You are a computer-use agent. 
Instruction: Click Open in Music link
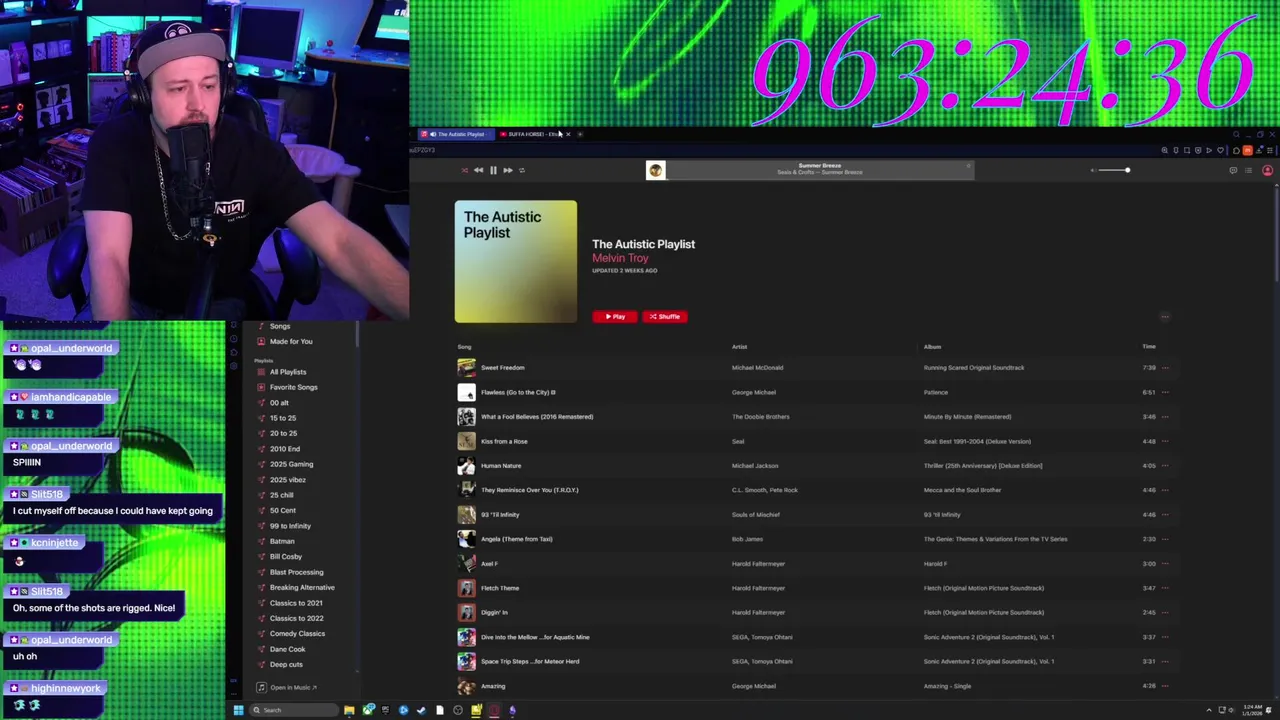click(287, 687)
